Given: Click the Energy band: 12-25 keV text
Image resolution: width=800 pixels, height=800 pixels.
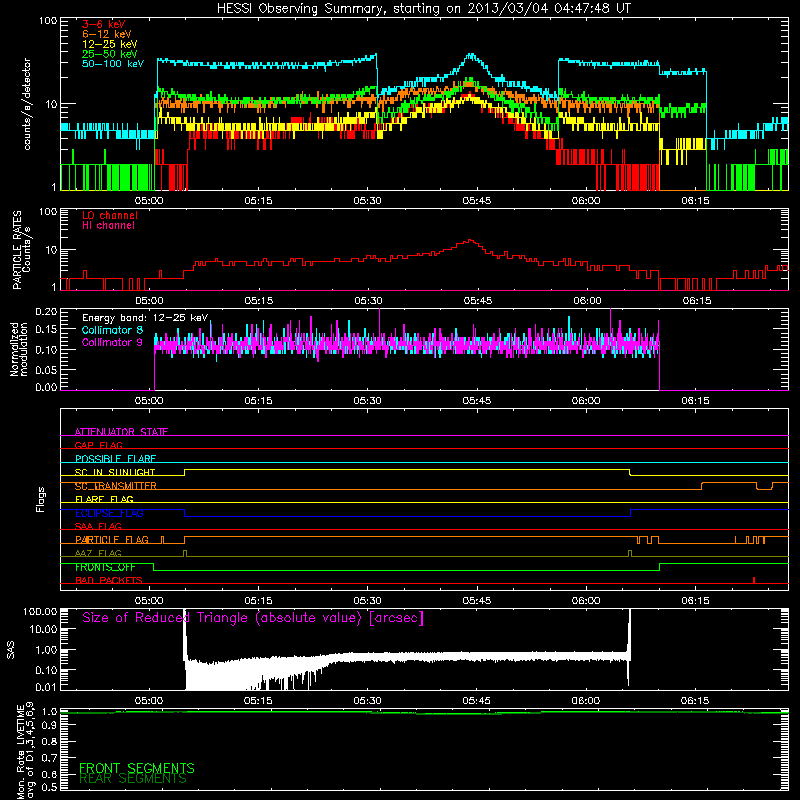Looking at the screenshot, I should [x=145, y=318].
